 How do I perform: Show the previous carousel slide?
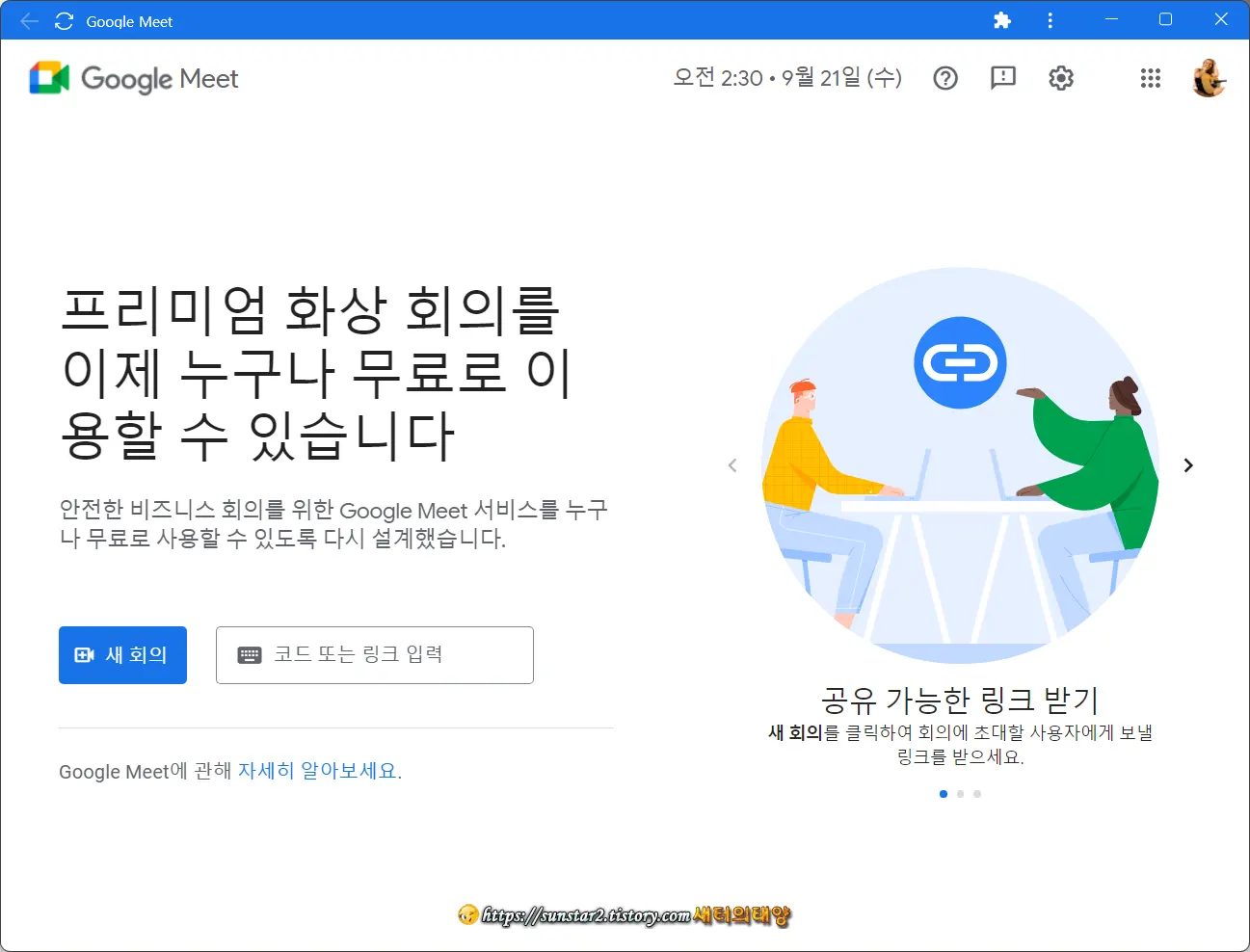[732, 465]
